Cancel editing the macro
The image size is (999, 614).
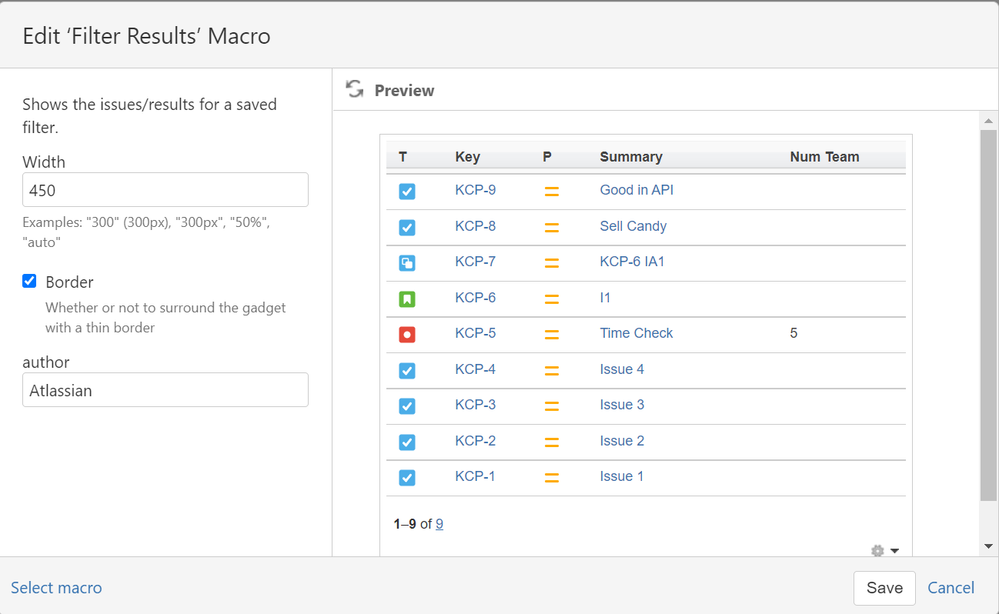(x=950, y=588)
